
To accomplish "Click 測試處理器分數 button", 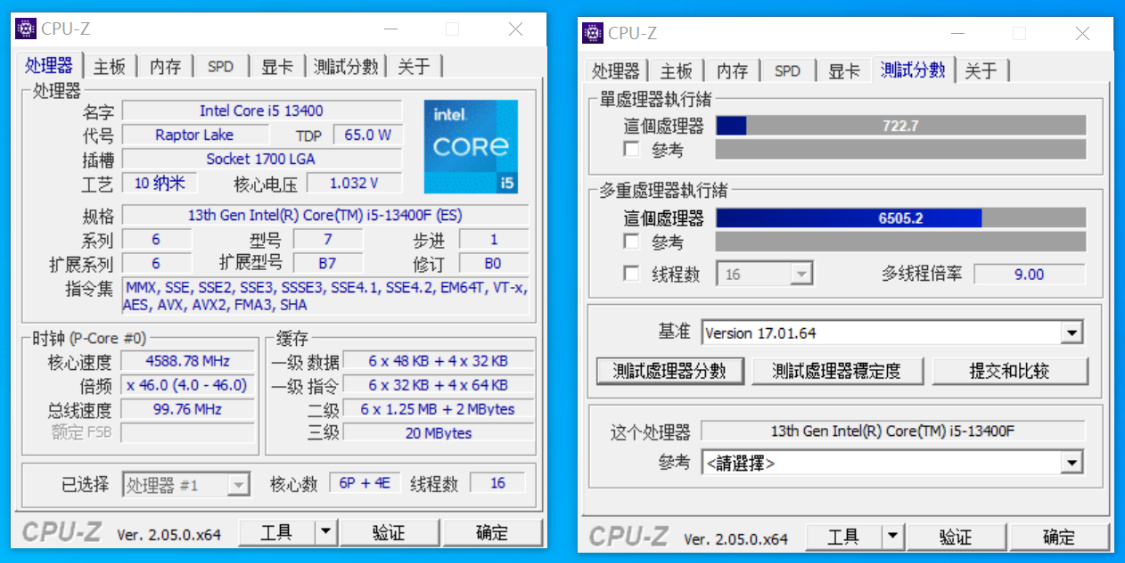I will pyautogui.click(x=670, y=371).
